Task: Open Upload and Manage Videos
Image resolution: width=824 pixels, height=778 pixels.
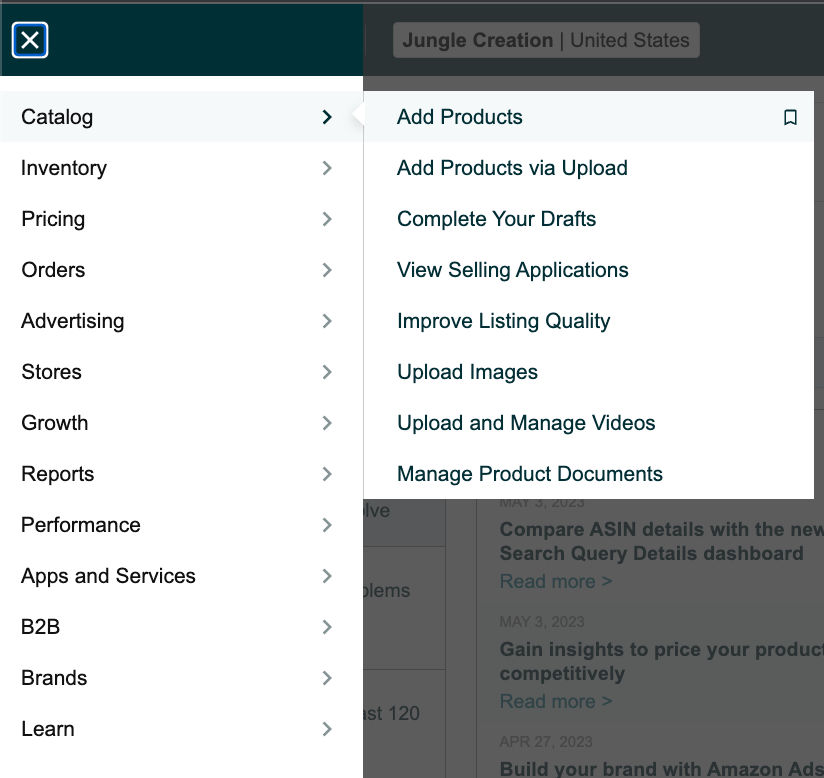Action: tap(526, 423)
